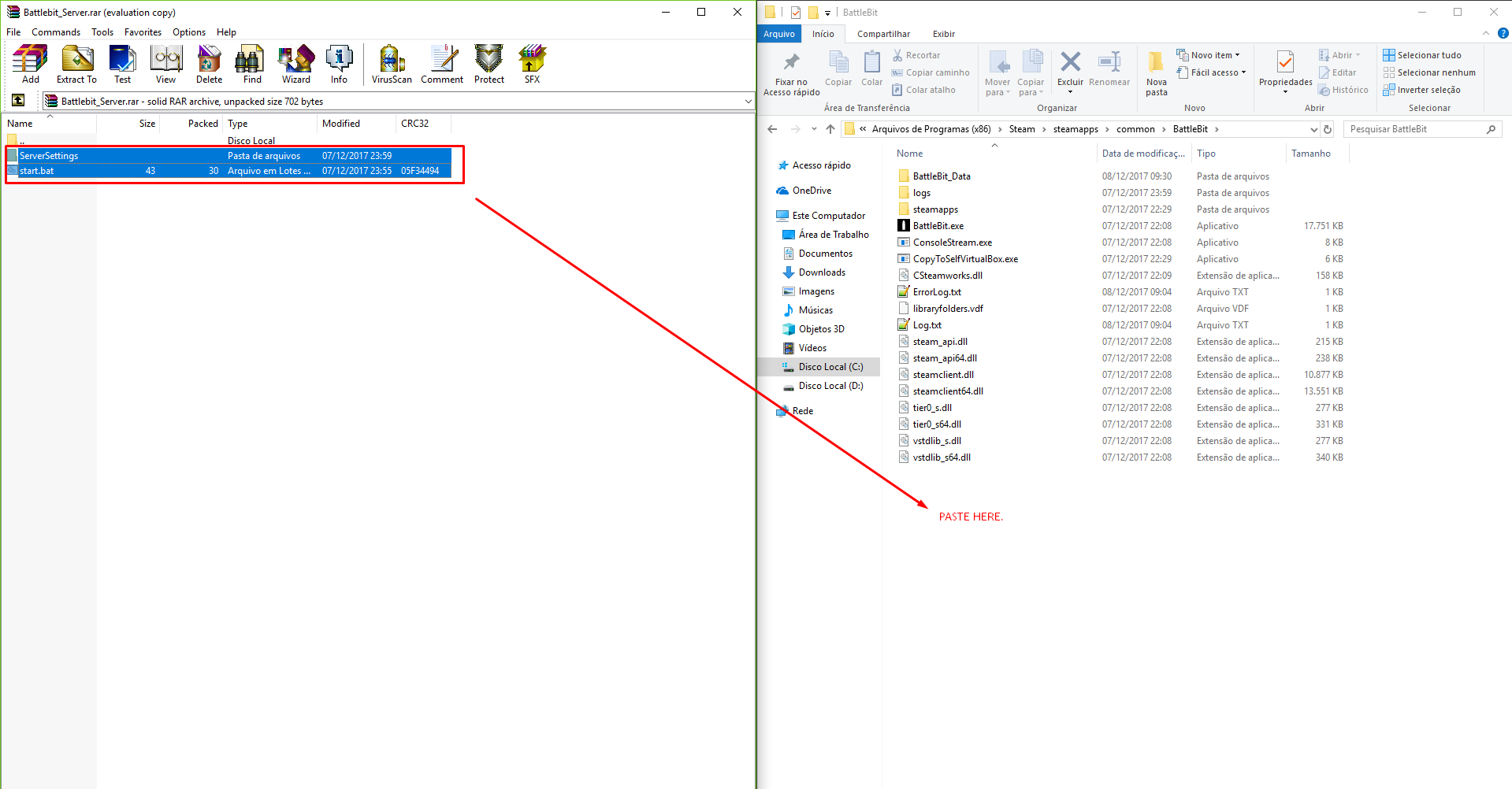Click Fixar no Acesso rápido pin icon

pyautogui.click(x=792, y=75)
